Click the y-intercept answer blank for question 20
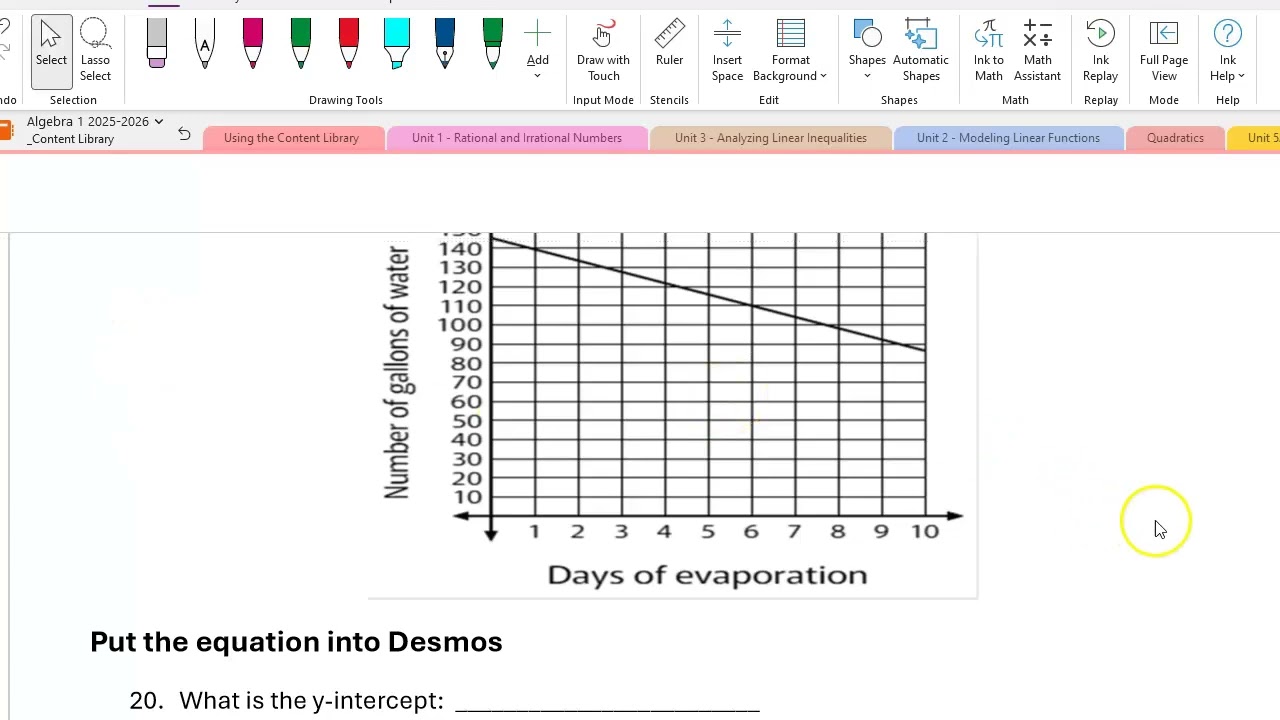Viewport: 1280px width, 720px height. (x=607, y=701)
